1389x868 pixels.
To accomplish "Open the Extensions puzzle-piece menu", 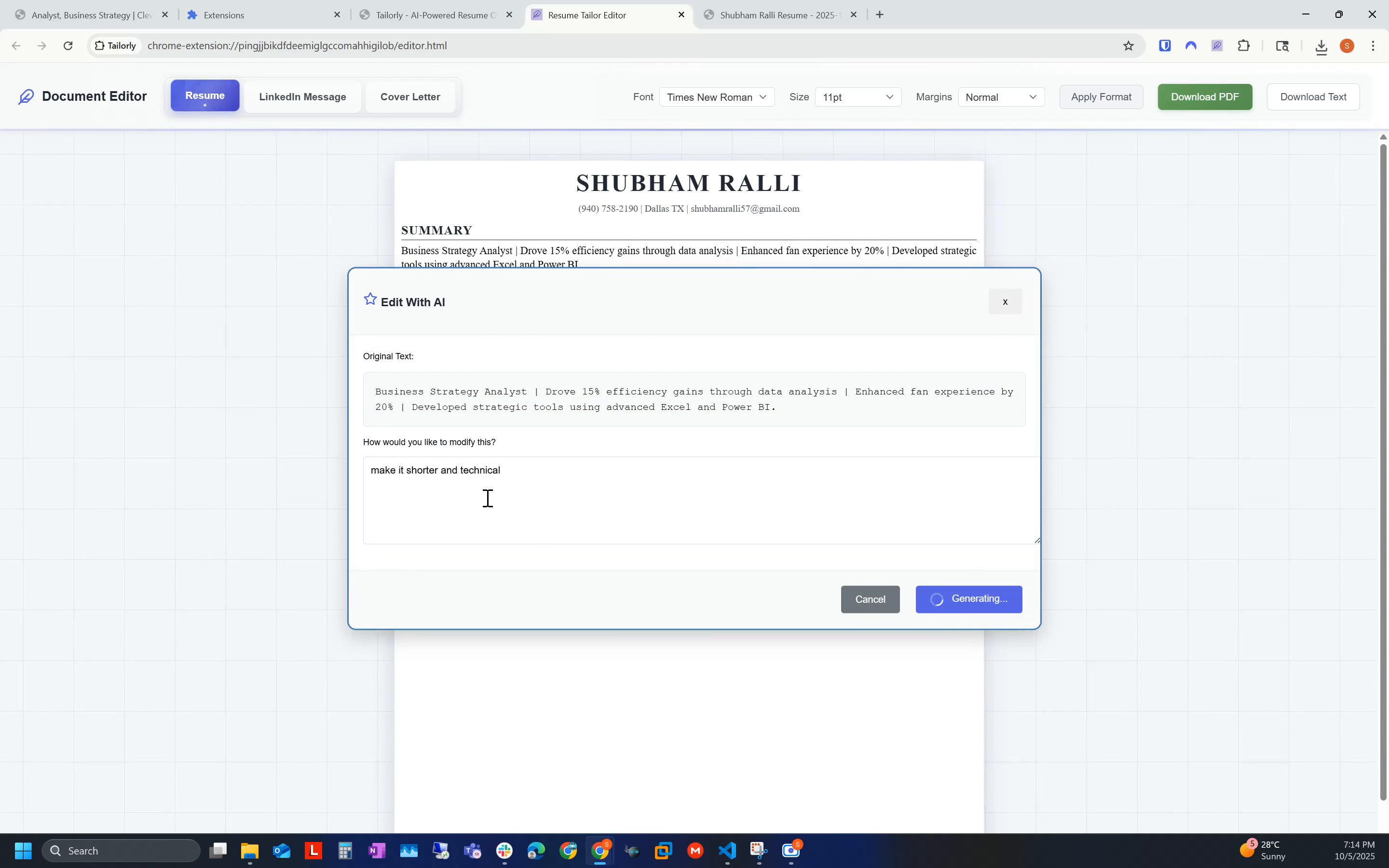I will click(x=1244, y=46).
